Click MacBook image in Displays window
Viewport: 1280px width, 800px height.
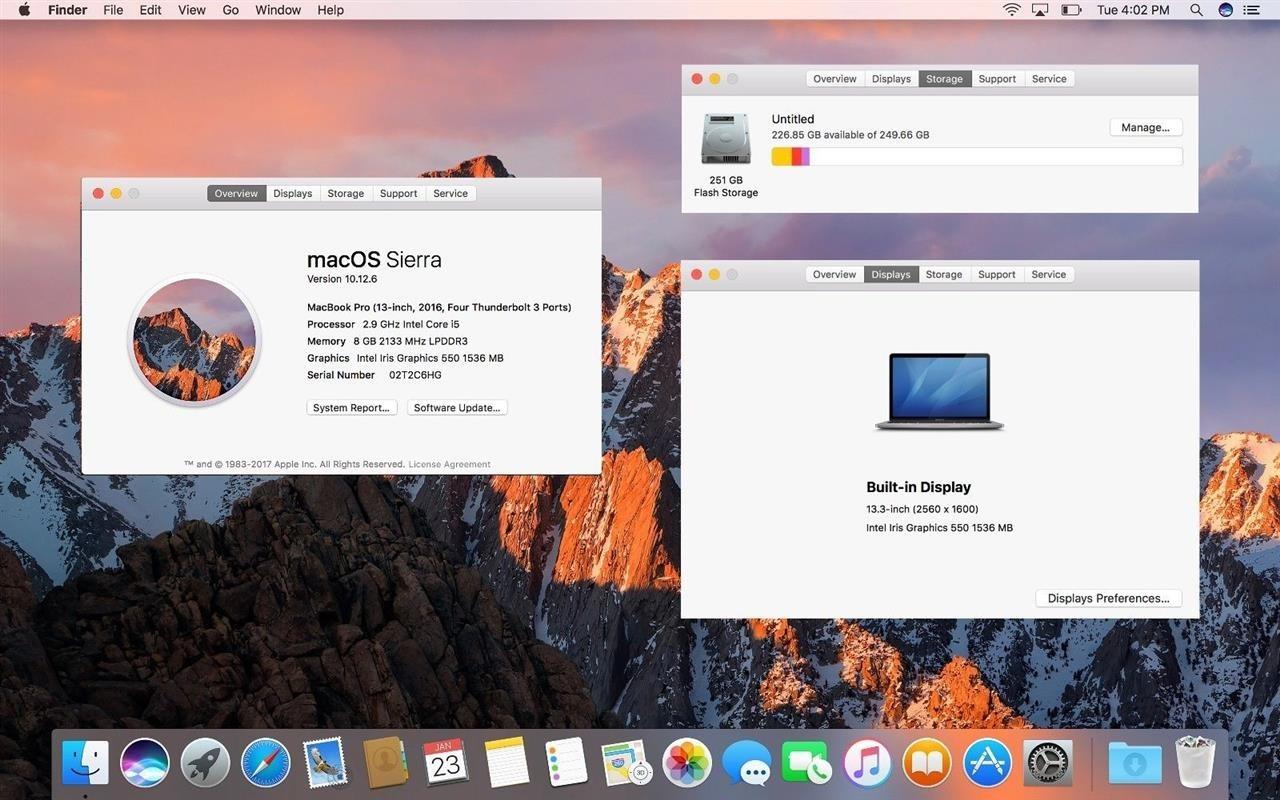point(939,392)
